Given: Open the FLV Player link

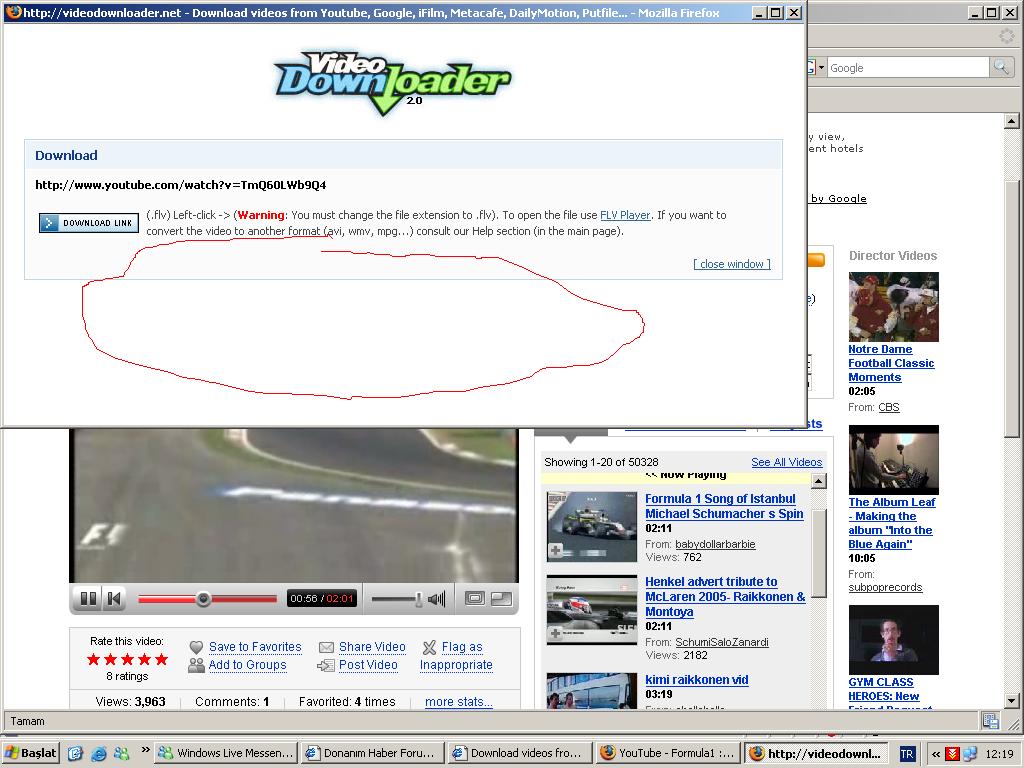Looking at the screenshot, I should coord(625,215).
